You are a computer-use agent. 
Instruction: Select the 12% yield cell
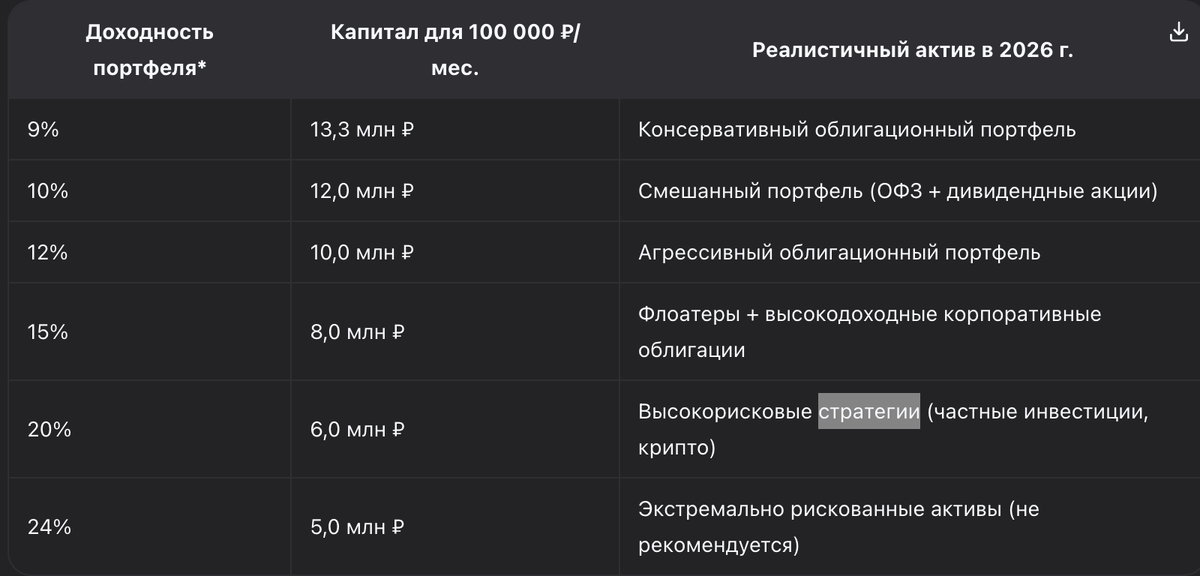(149, 253)
